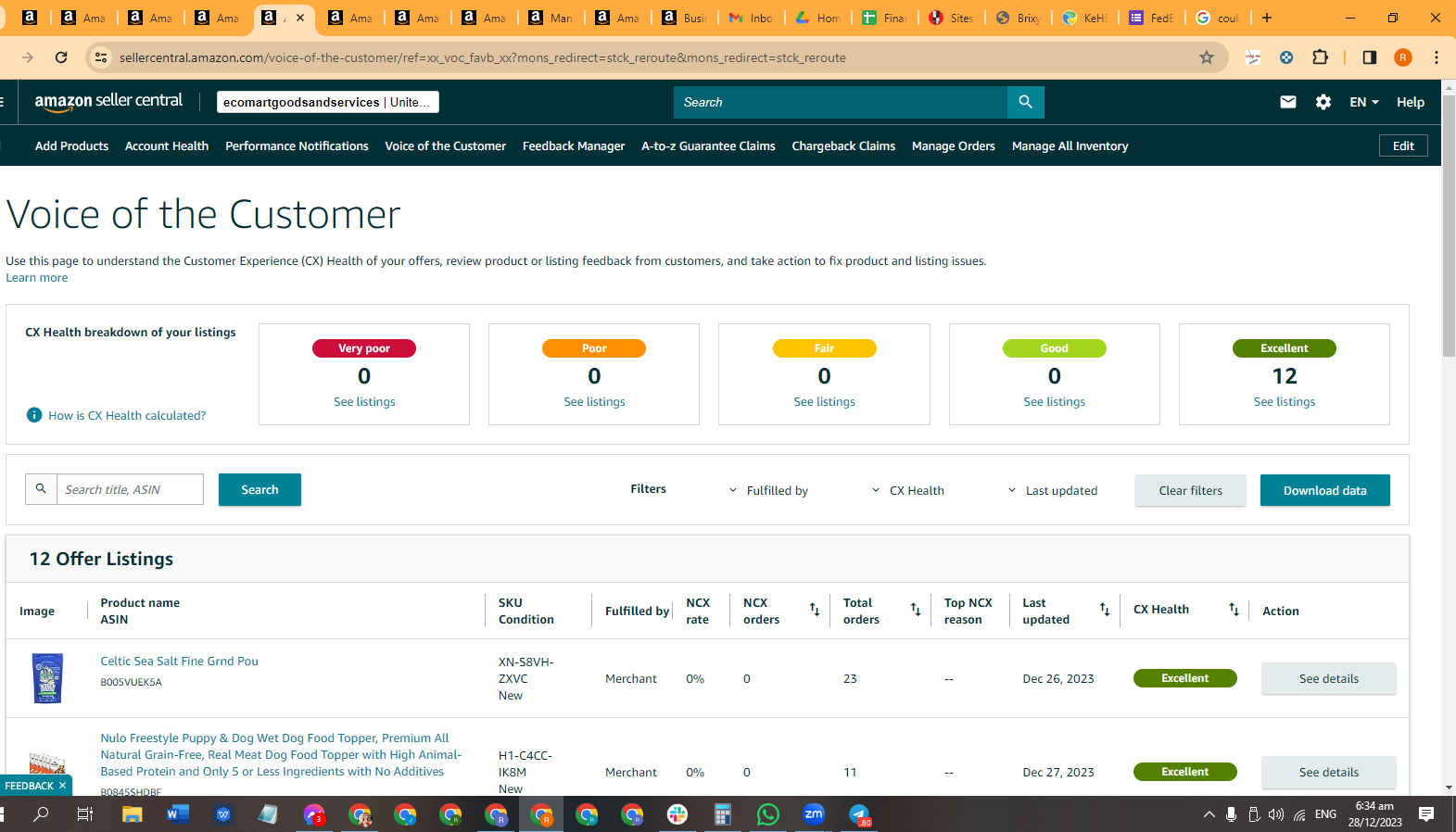1456x832 pixels.
Task: Open the Chrome profile avatar
Action: [x=1403, y=57]
